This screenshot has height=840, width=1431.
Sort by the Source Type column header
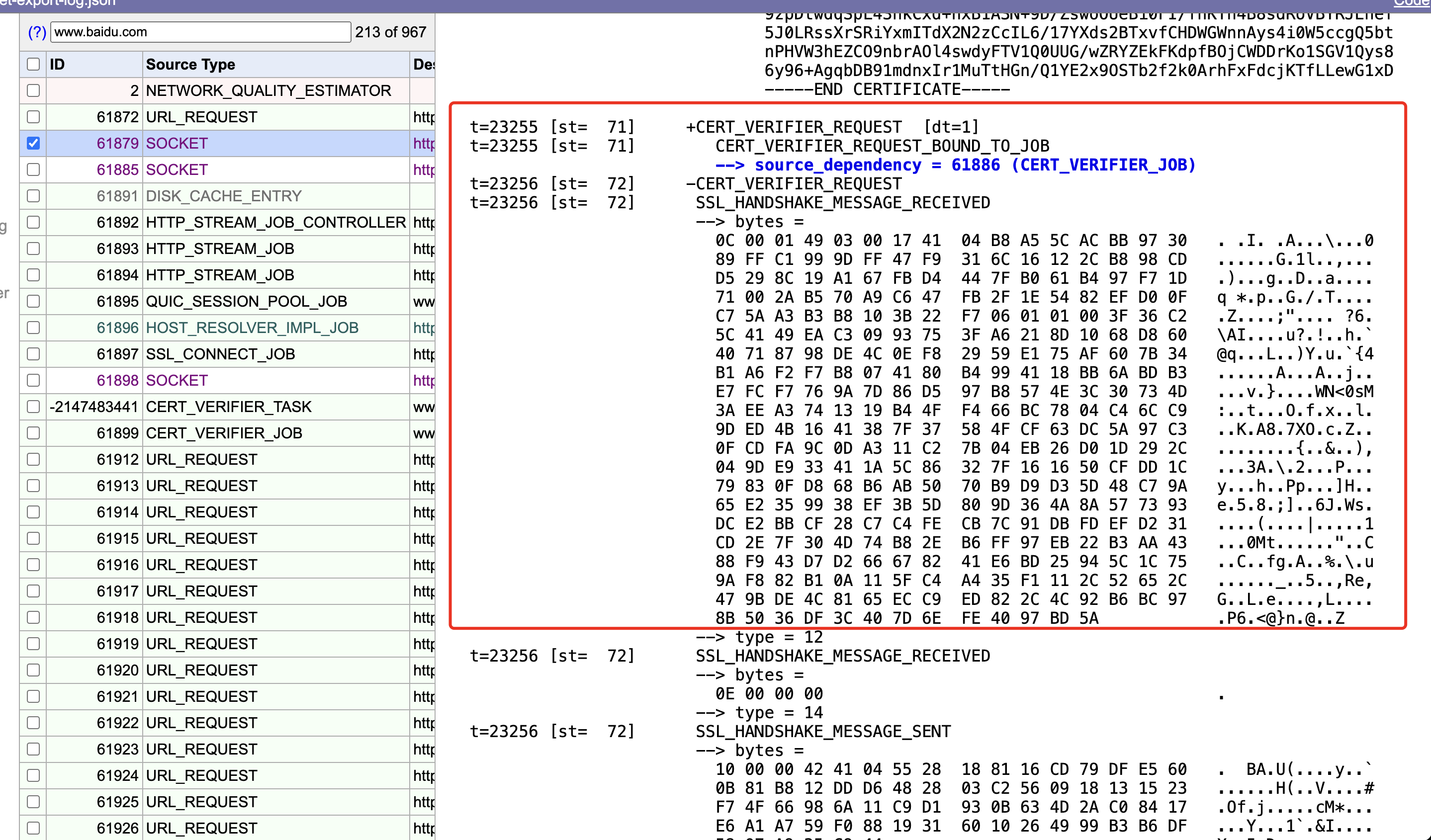click(190, 64)
